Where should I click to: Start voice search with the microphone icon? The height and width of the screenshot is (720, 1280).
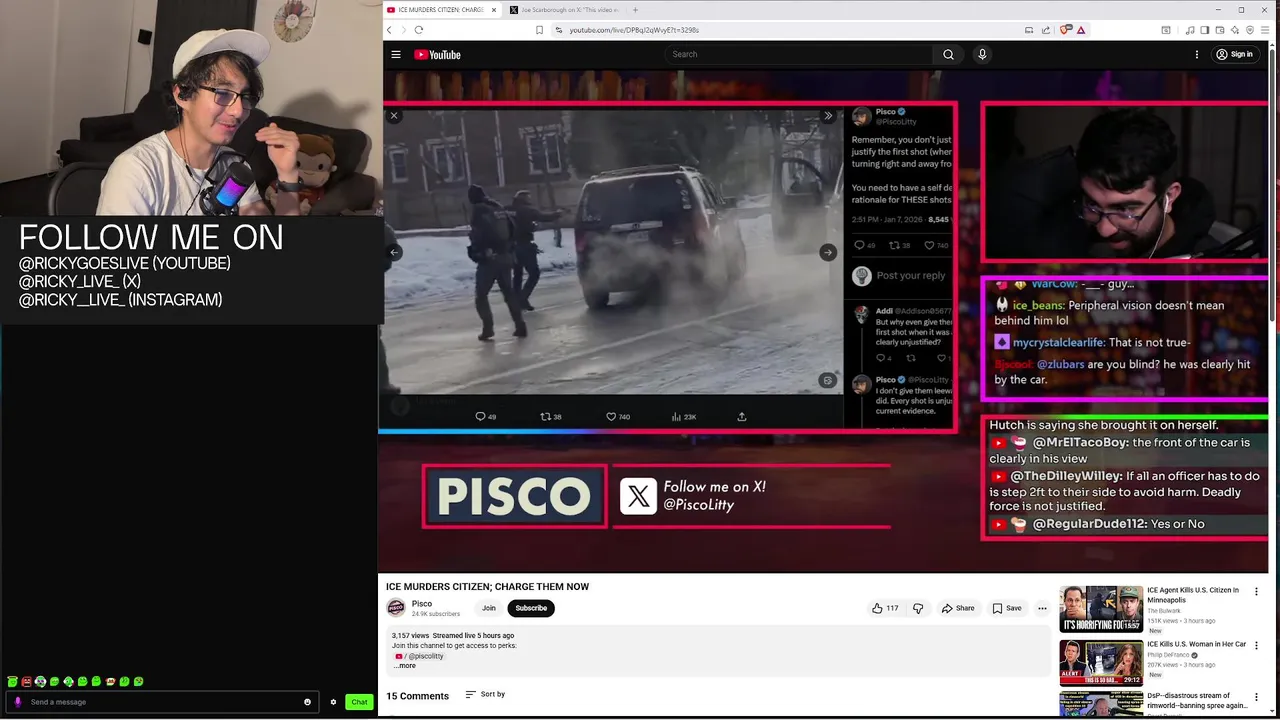[x=982, y=54]
